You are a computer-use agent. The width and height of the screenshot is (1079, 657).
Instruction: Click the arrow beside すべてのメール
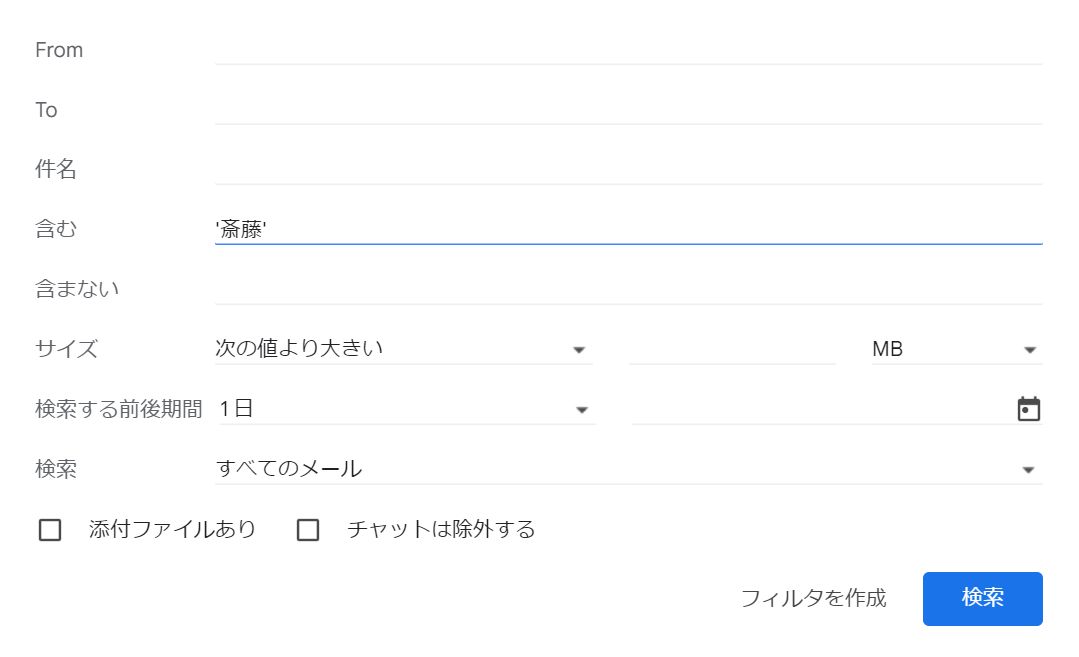(1028, 470)
